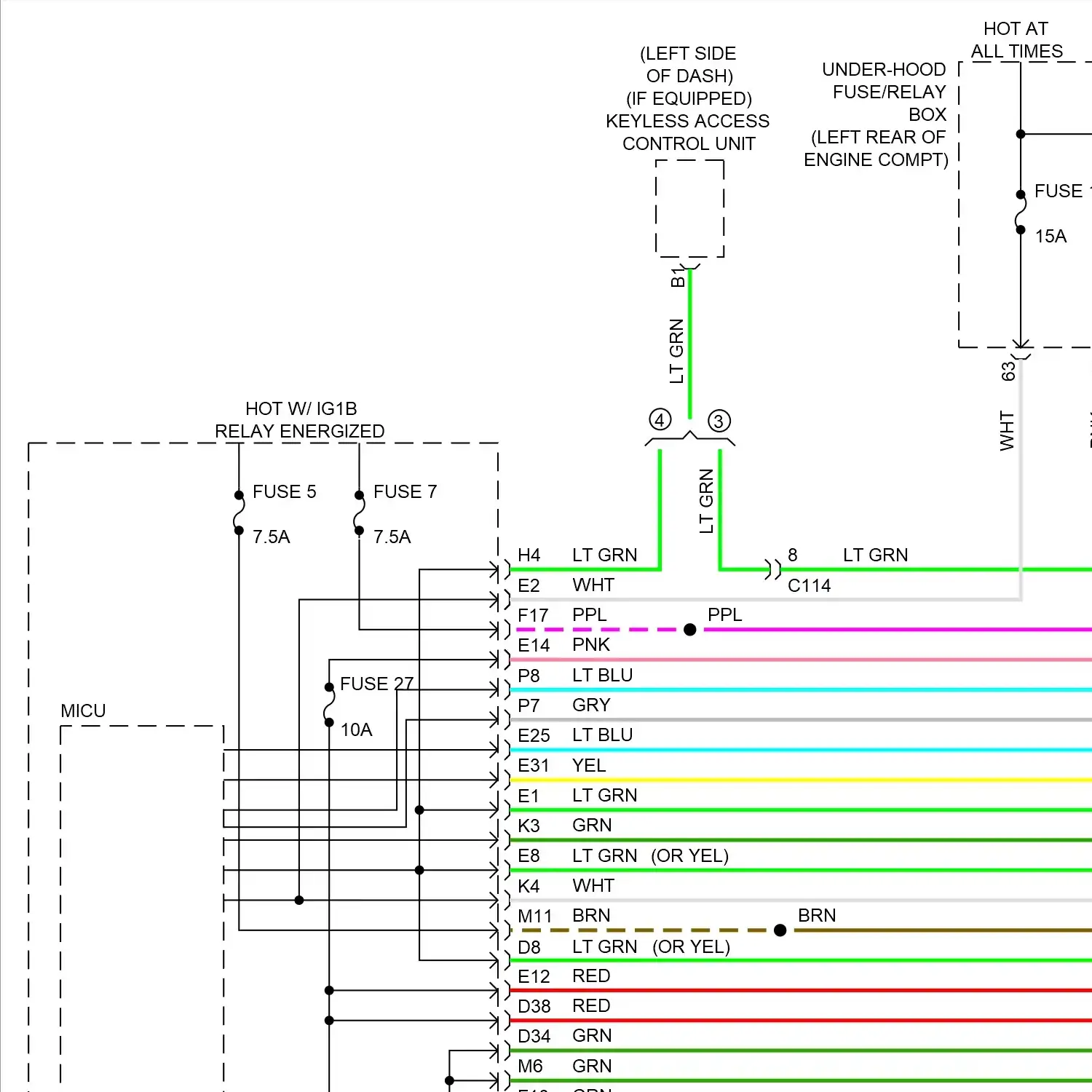
Task: Select the "UNDER-HOOD FUSE/RELAY BOX" label
Action: [x=884, y=92]
